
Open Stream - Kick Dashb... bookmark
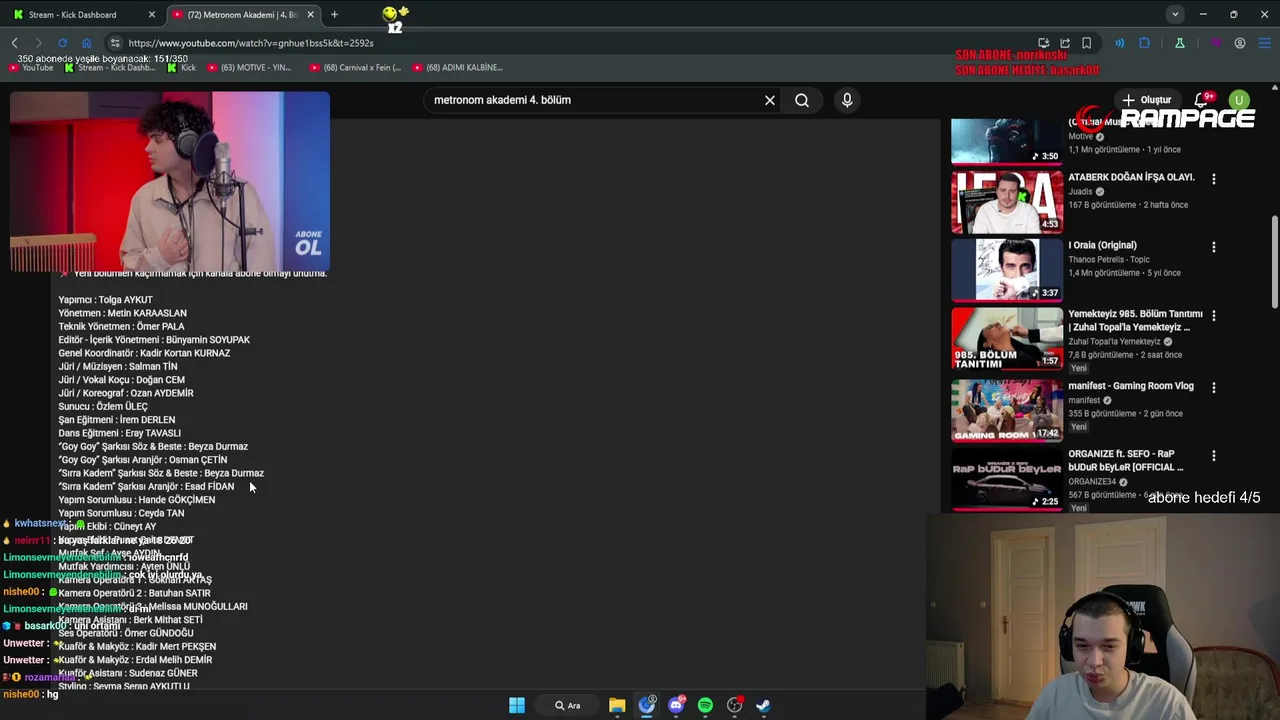click(110, 67)
